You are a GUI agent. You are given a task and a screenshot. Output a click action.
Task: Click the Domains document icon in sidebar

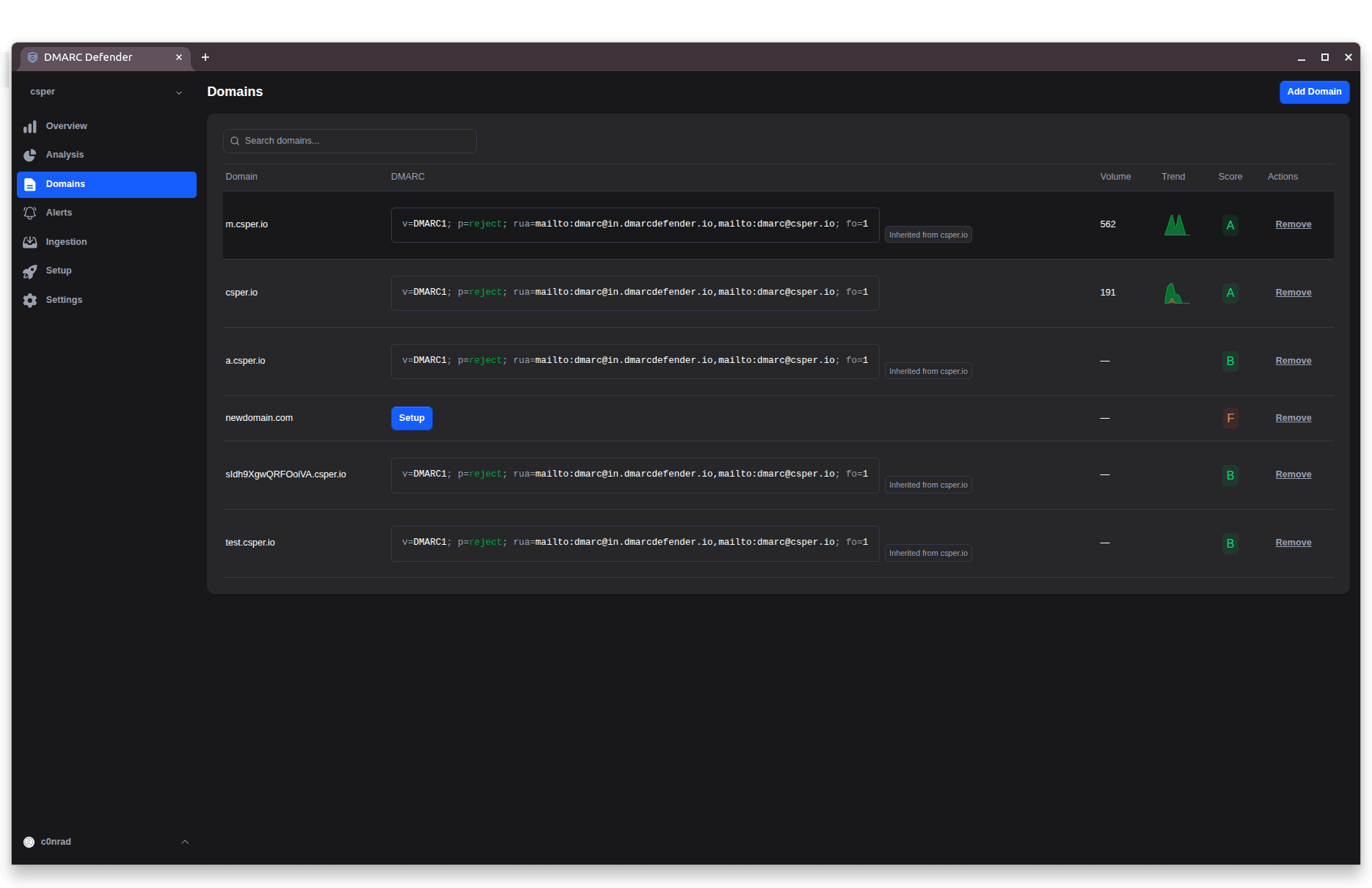coord(30,184)
